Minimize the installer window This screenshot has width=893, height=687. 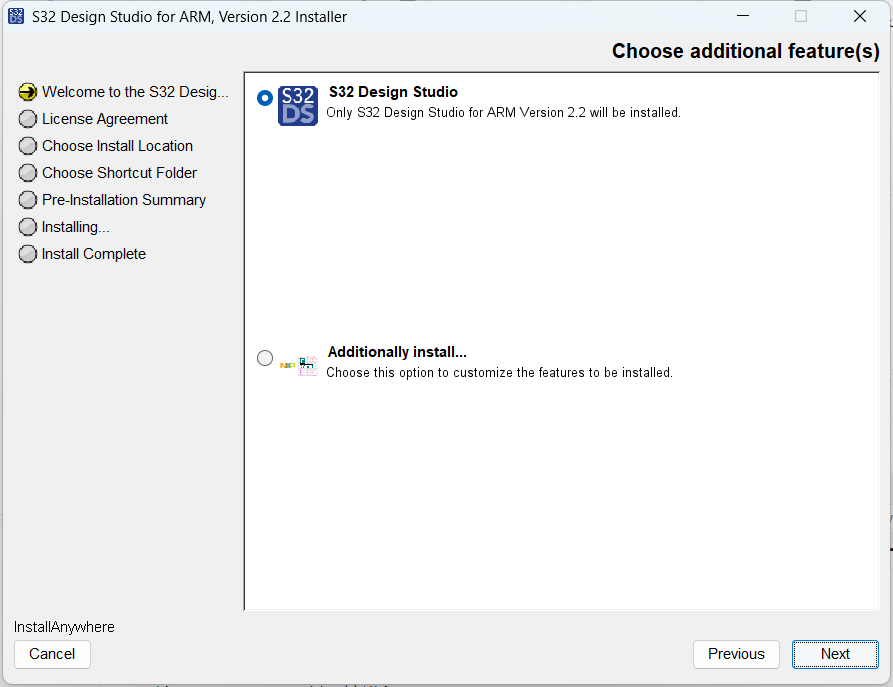pos(742,16)
